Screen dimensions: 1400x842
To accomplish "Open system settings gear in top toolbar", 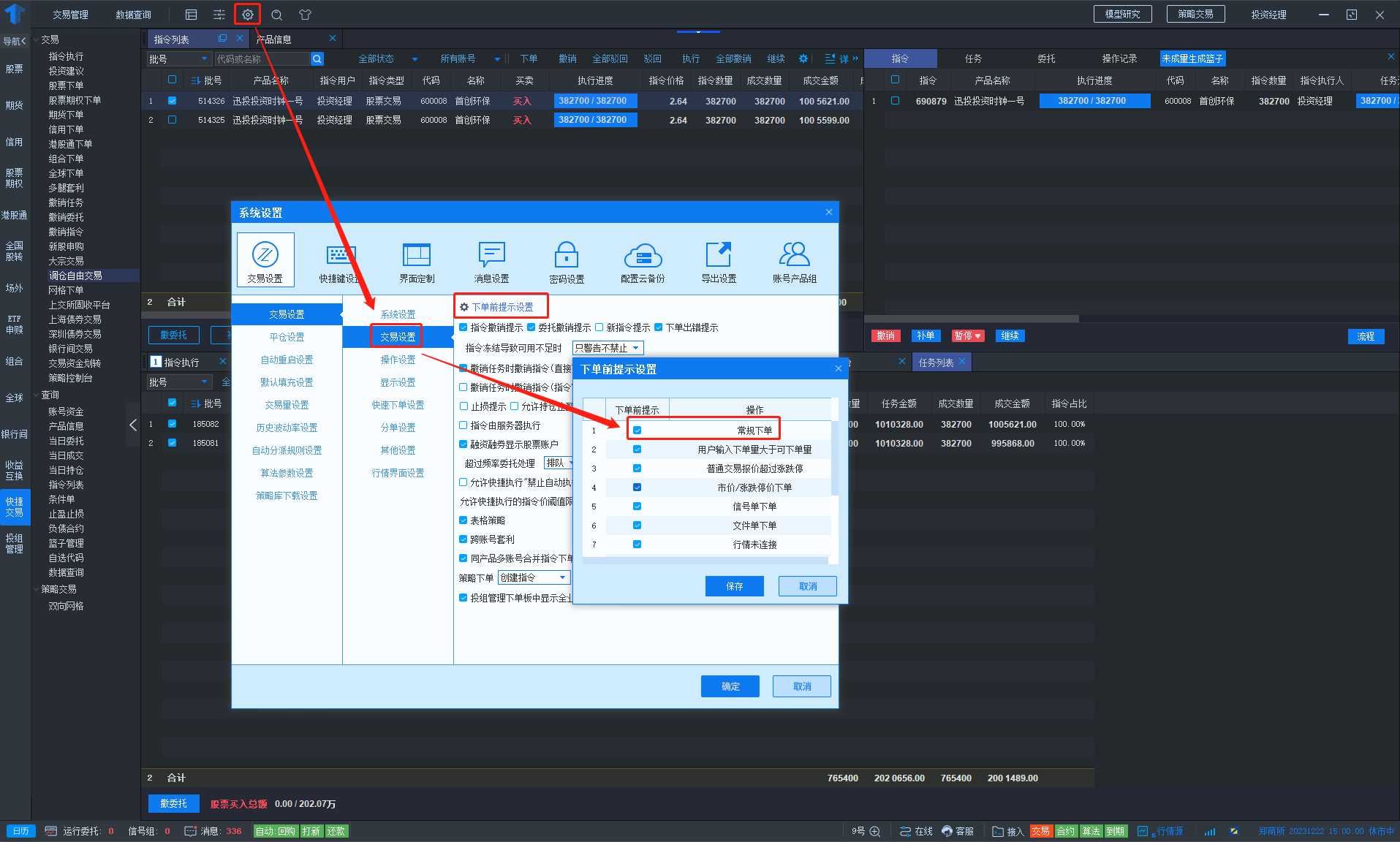I will (247, 15).
